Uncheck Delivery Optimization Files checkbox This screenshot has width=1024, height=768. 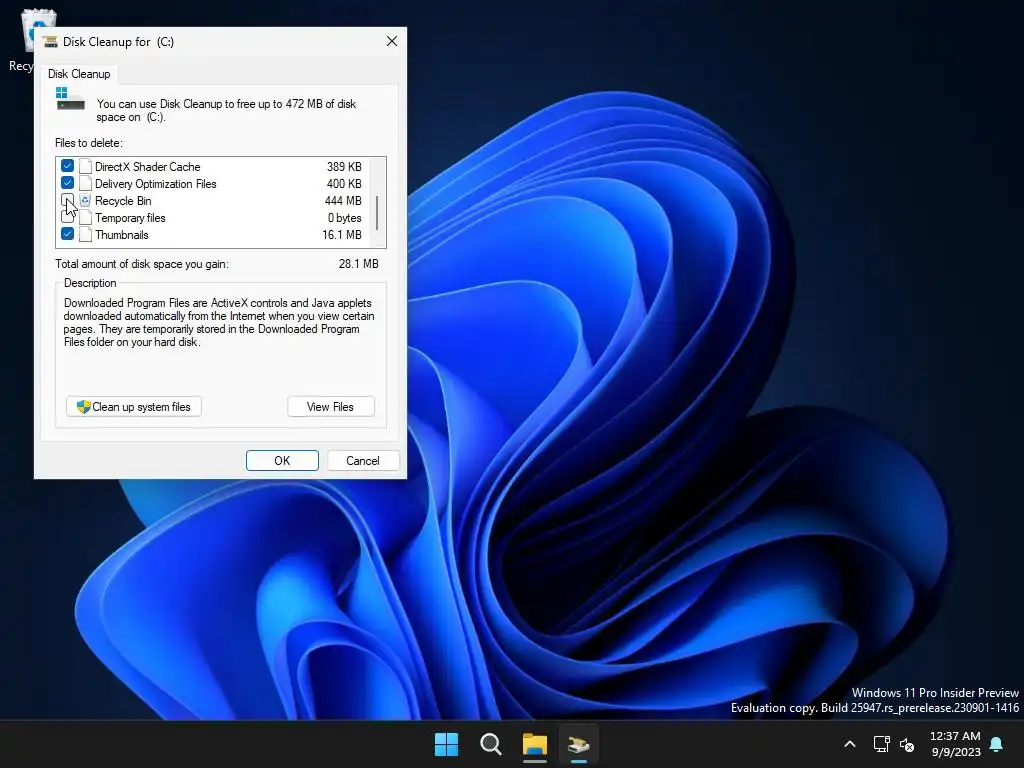click(67, 183)
